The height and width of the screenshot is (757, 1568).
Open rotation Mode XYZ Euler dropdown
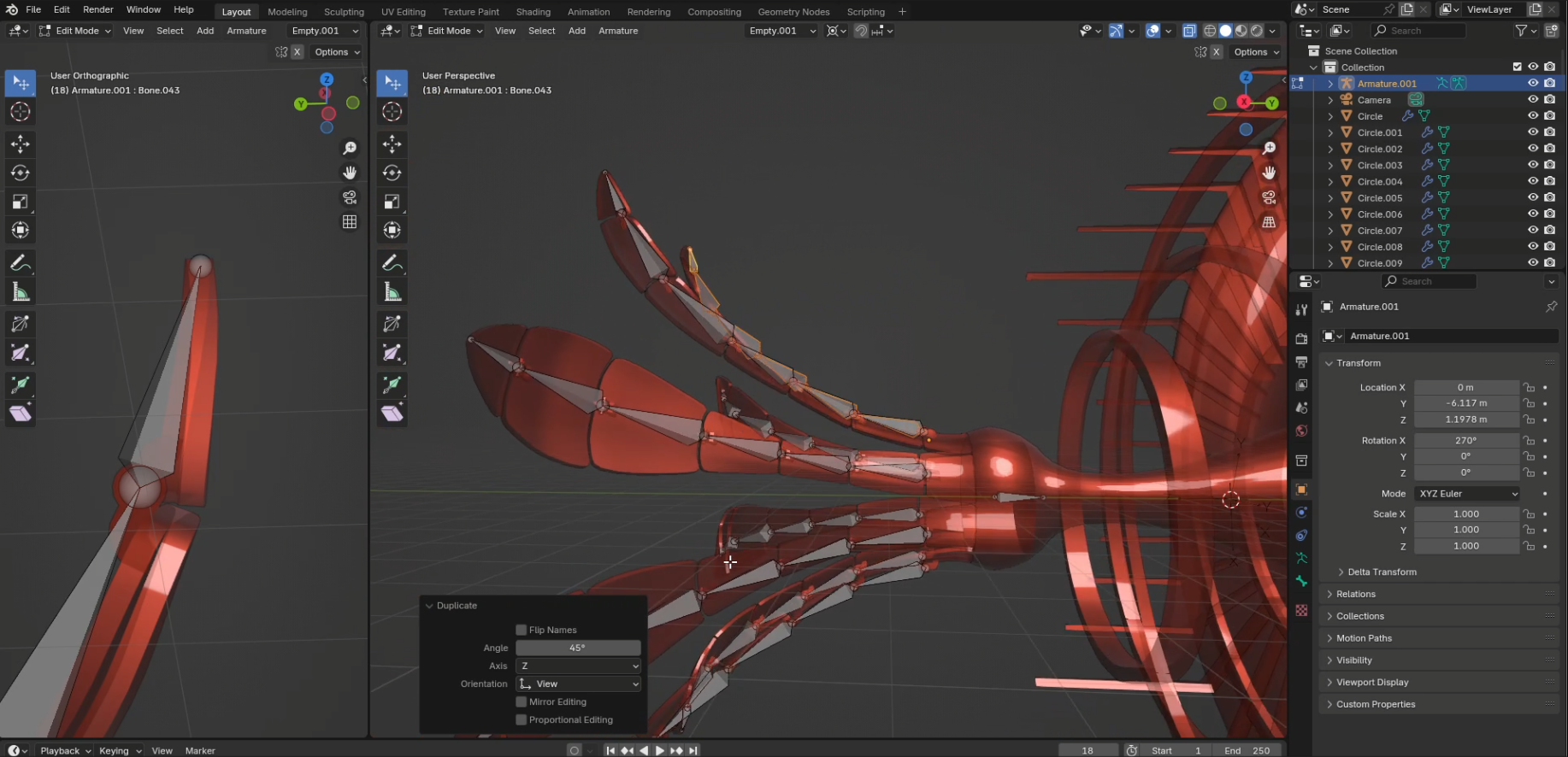click(1467, 494)
